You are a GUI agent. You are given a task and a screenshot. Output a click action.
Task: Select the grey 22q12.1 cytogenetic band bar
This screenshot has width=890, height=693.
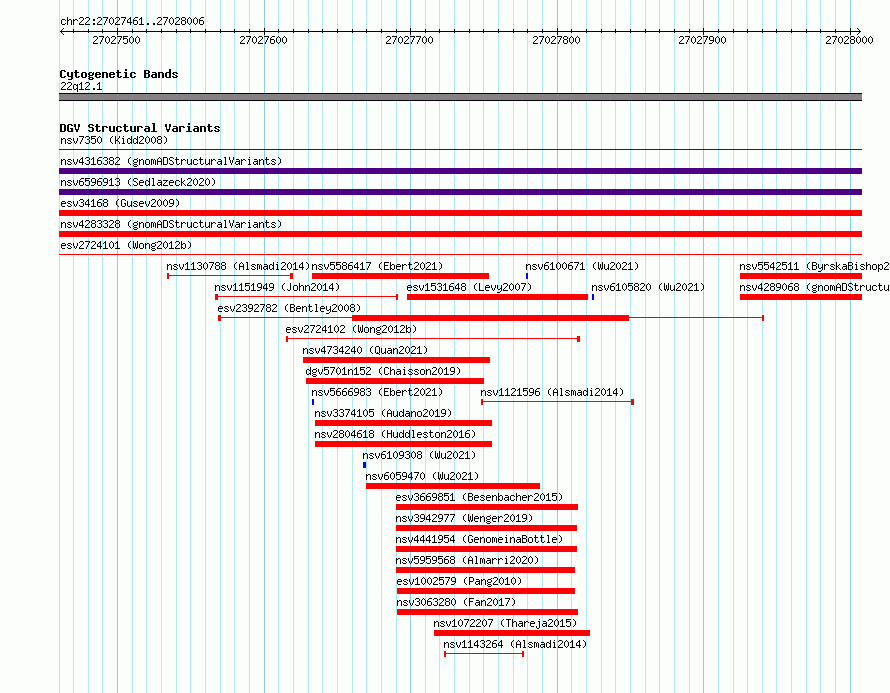click(460, 97)
